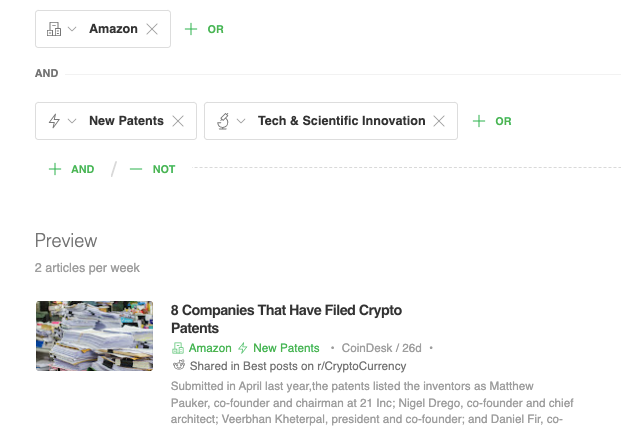Click the plus icon next to AND

(55, 170)
